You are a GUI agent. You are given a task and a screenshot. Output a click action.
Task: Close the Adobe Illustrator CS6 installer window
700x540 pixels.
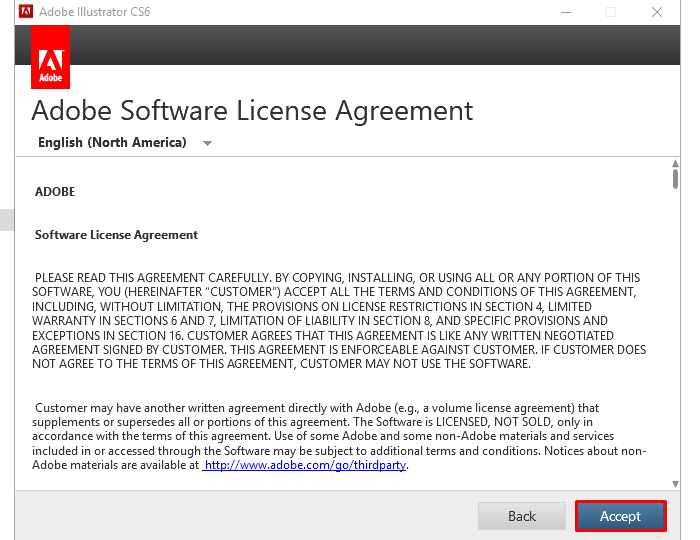(x=658, y=12)
